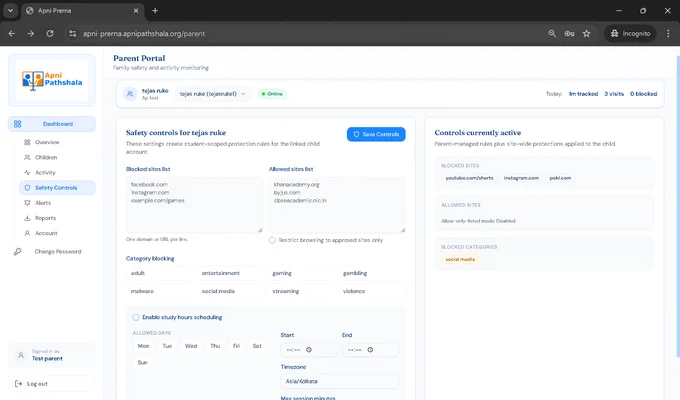Click the Safety Controls shield icon

27,188
